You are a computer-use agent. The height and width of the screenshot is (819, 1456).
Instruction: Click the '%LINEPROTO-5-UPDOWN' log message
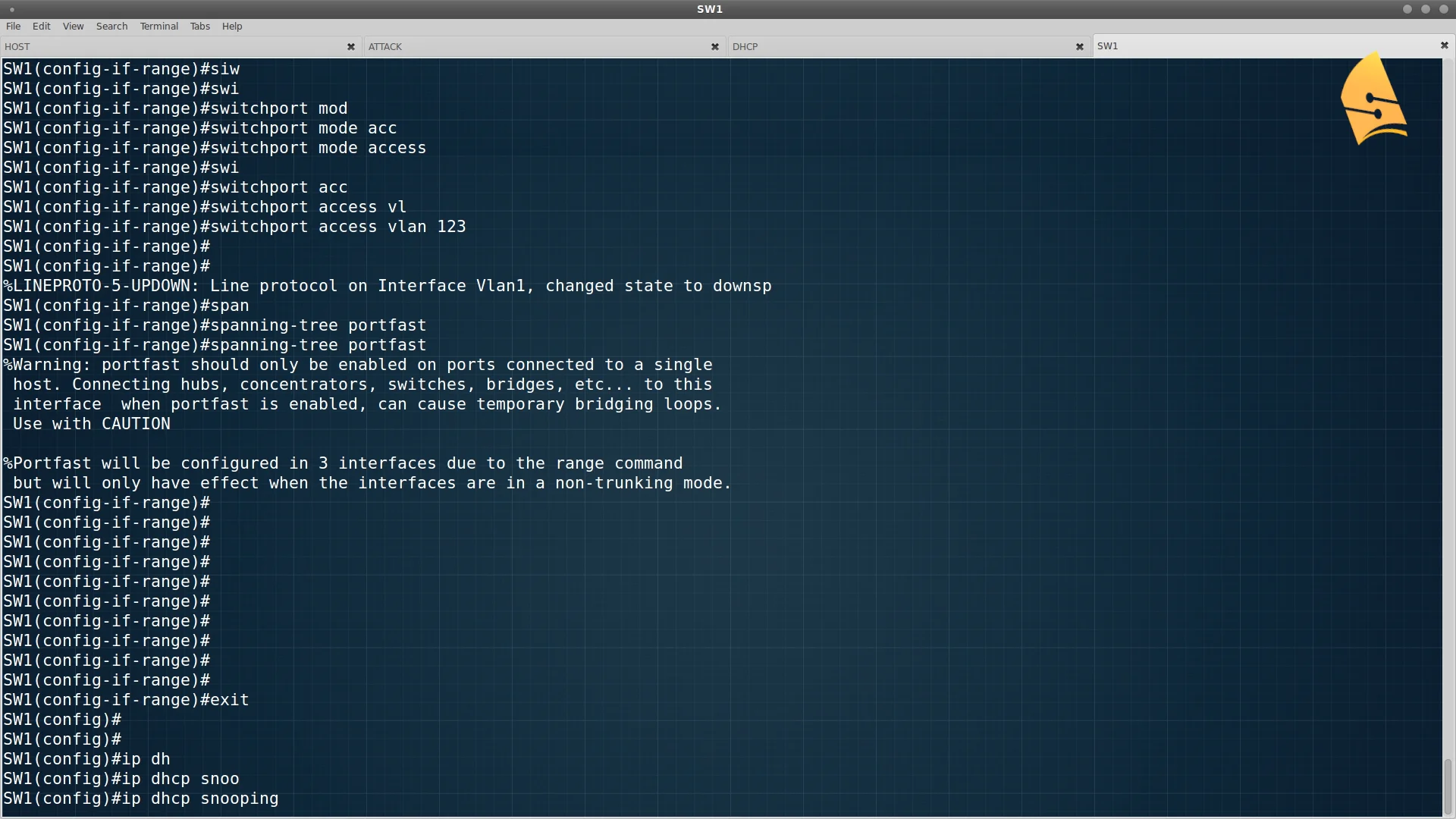click(388, 286)
